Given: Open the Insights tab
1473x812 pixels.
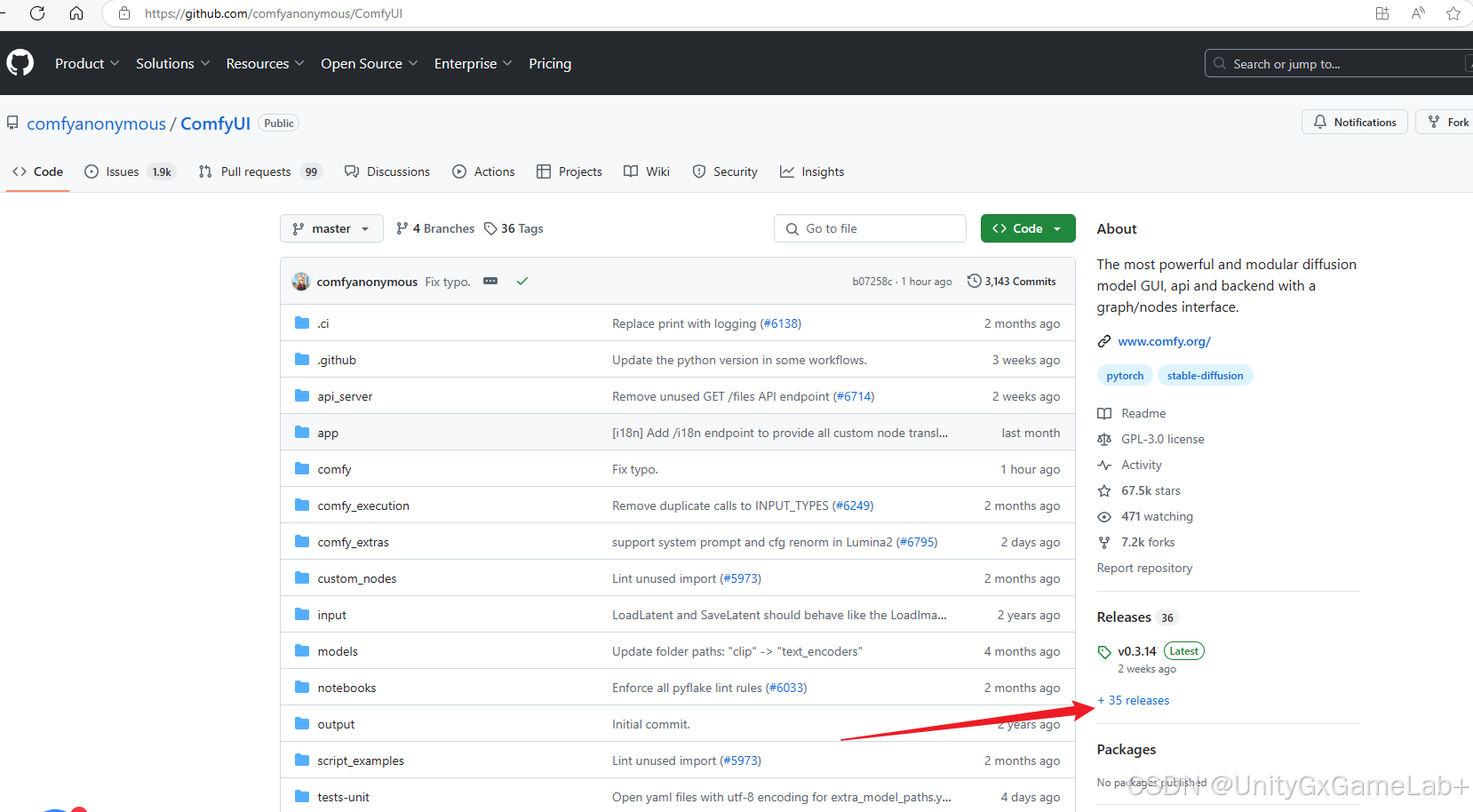Looking at the screenshot, I should [812, 171].
